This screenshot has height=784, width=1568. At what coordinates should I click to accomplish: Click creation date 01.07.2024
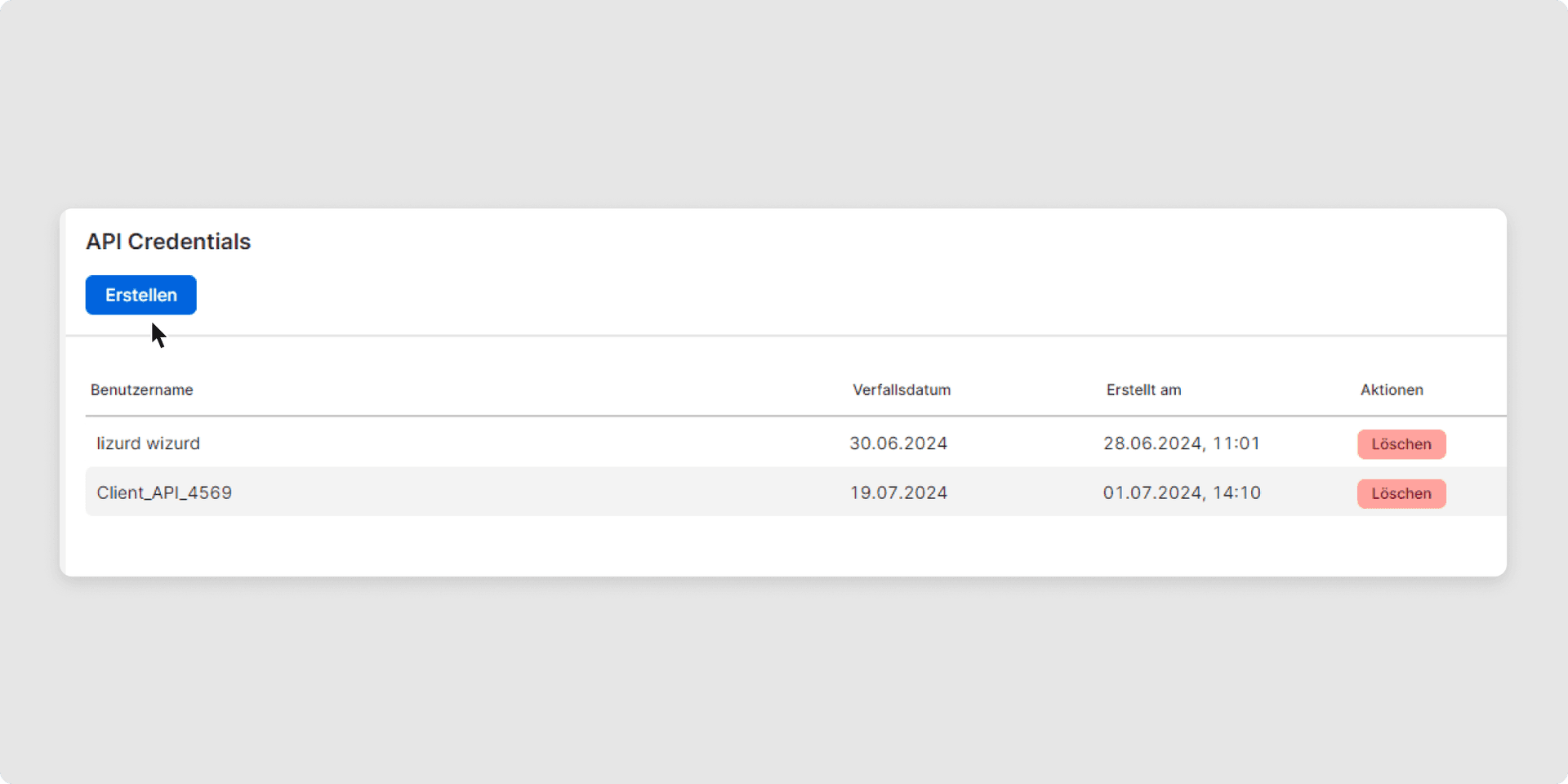pos(1152,492)
